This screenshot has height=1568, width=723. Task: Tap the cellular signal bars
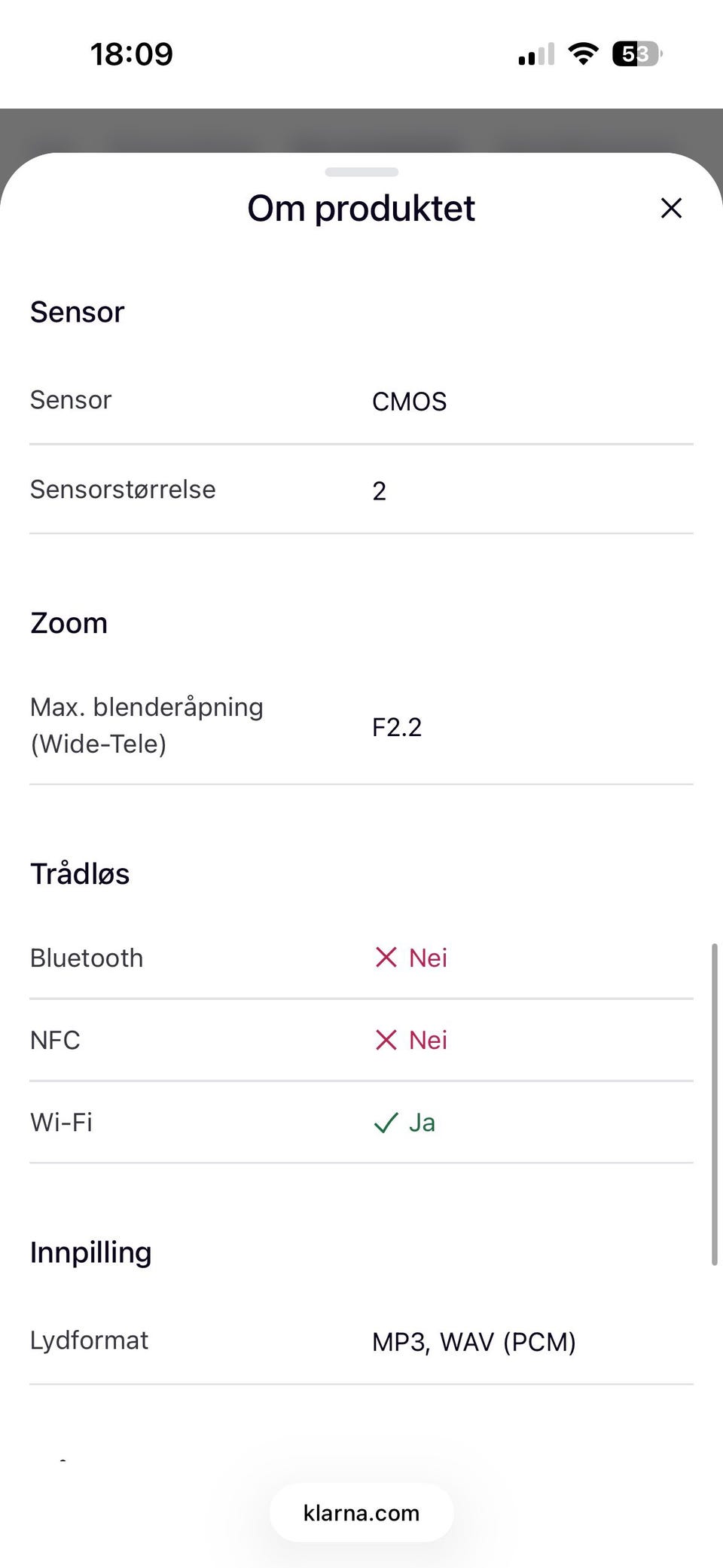[536, 54]
